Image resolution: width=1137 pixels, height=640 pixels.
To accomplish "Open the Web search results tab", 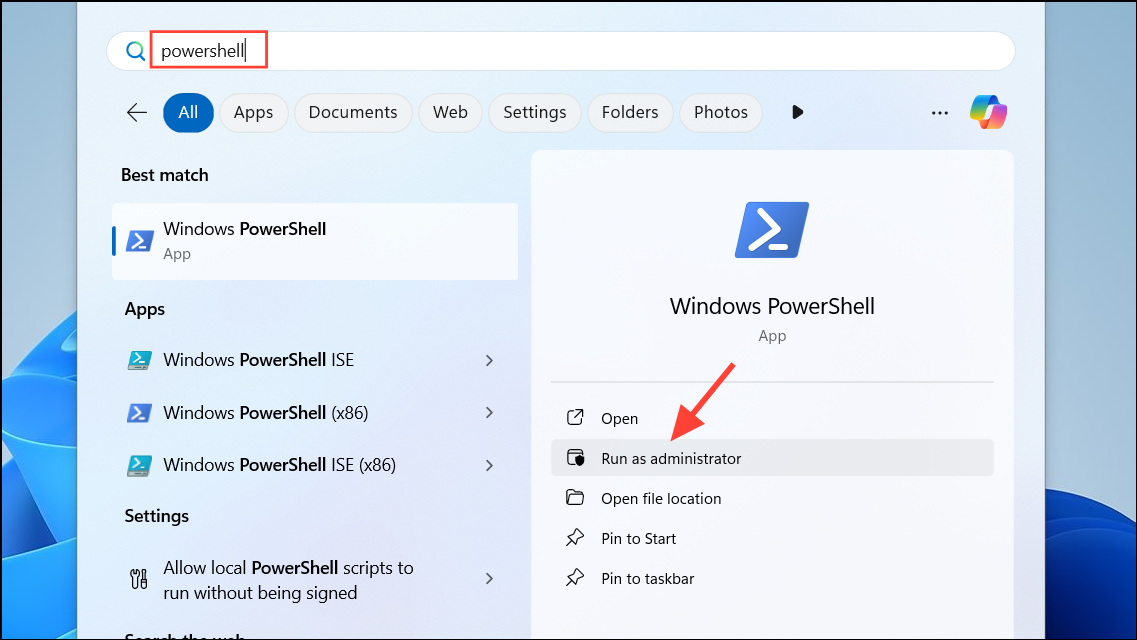I will 450,112.
